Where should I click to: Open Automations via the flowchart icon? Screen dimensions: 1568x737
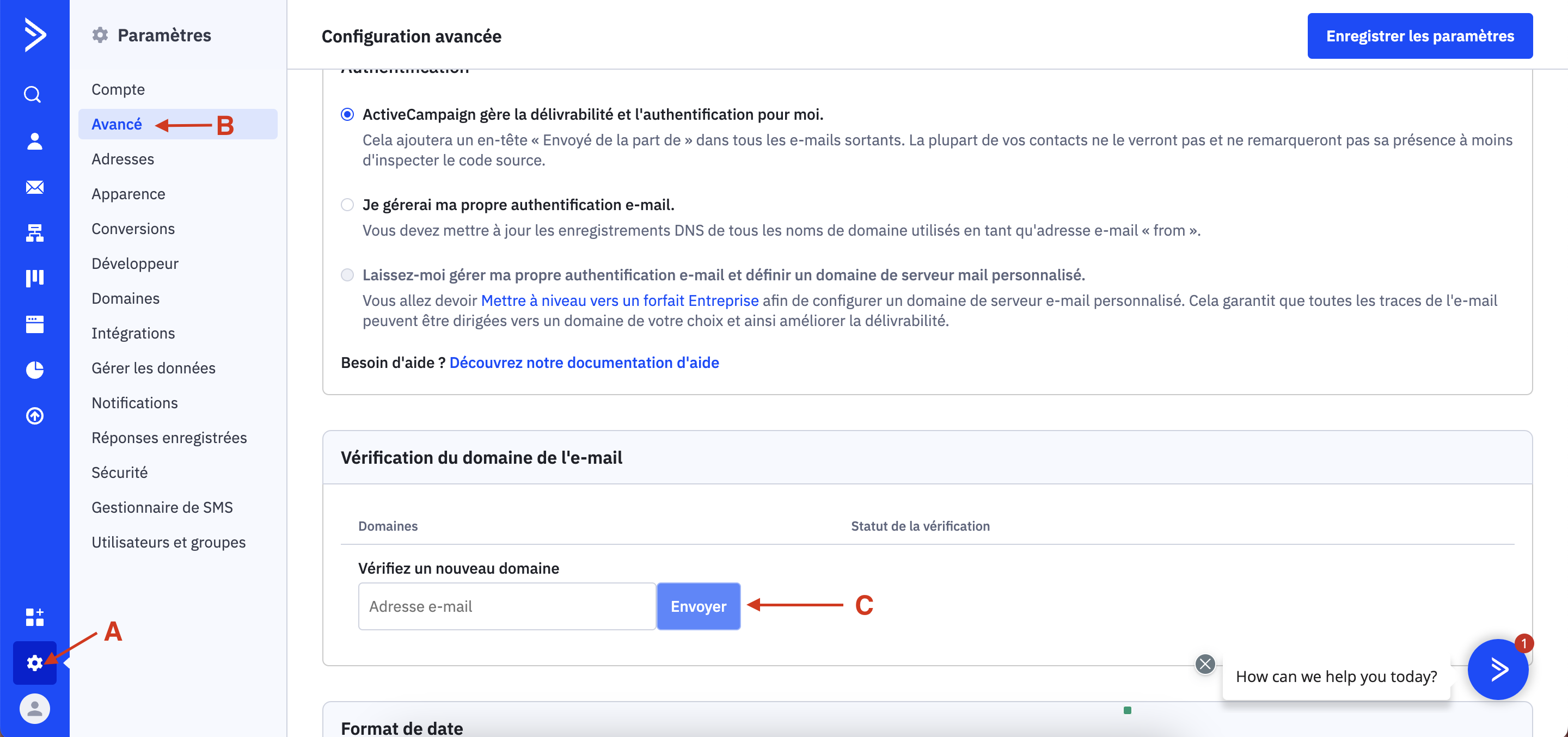(x=34, y=232)
